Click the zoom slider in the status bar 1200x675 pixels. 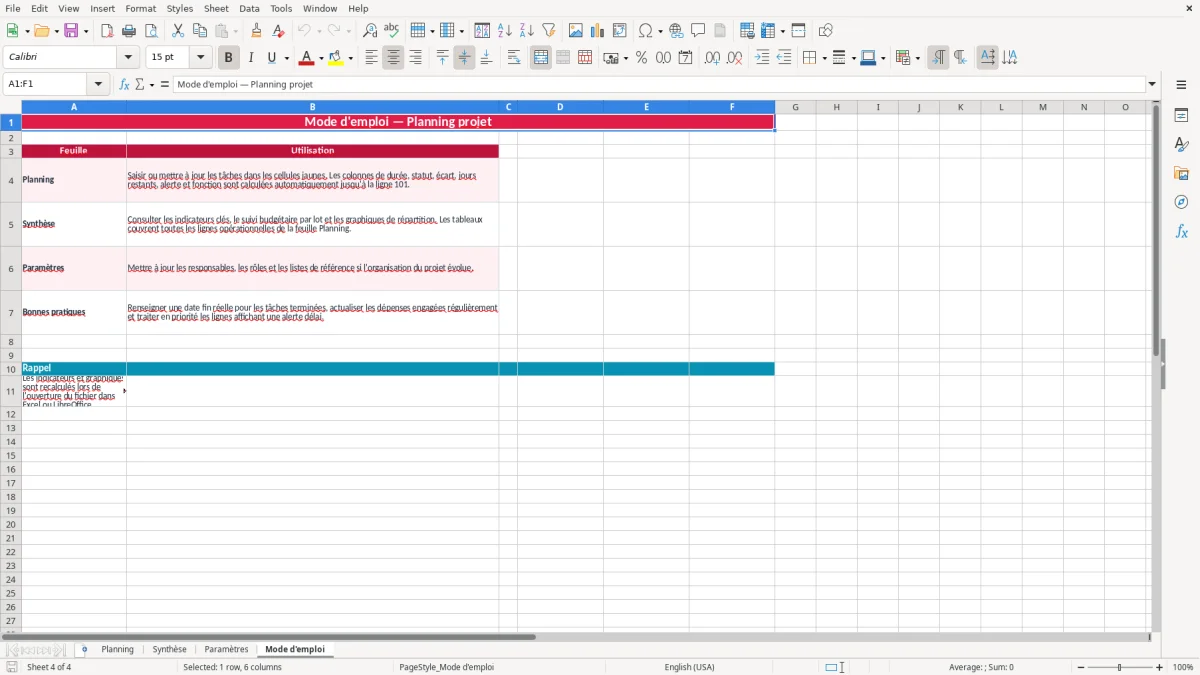1119,667
